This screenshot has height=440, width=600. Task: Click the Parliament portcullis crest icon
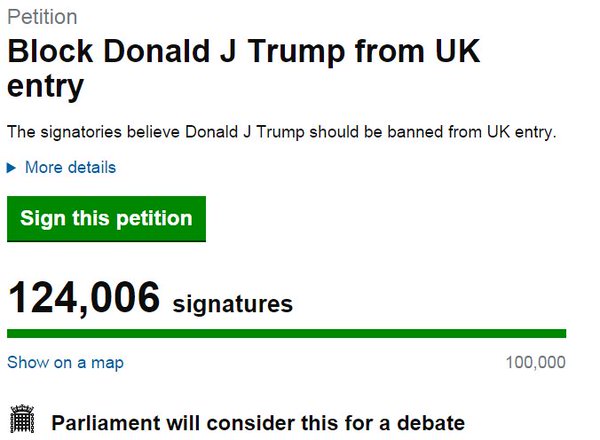tap(22, 420)
